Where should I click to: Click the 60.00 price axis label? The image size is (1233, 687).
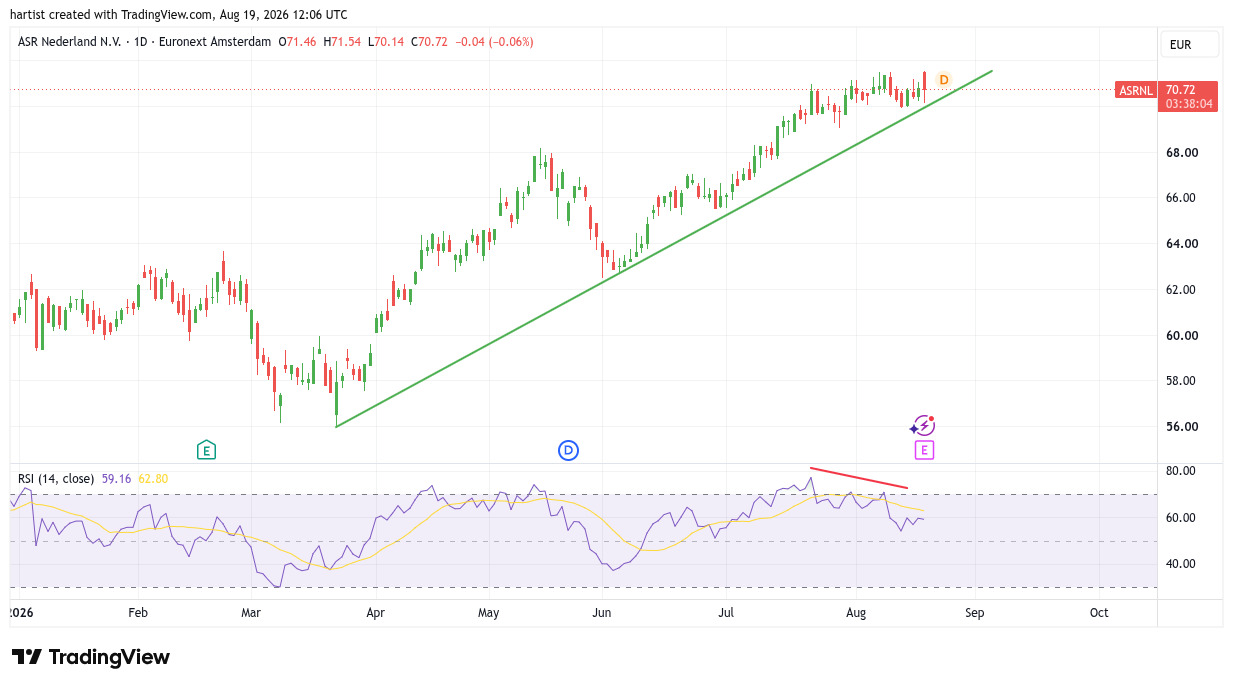1182,336
